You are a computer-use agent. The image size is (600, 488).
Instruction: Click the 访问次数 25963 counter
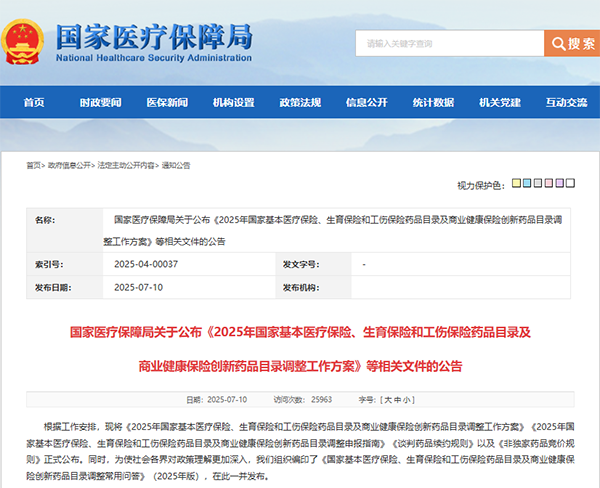pos(302,400)
